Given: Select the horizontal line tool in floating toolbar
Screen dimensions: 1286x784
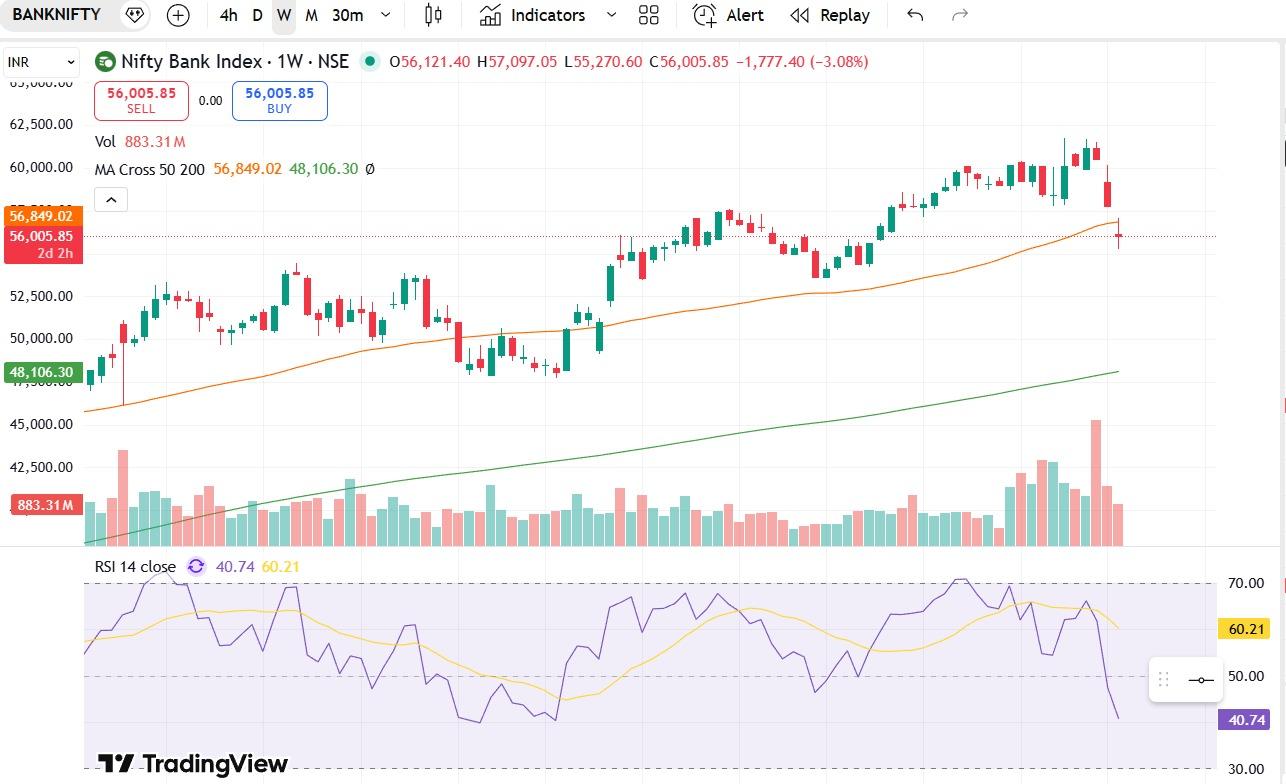Looking at the screenshot, I should [x=1201, y=680].
